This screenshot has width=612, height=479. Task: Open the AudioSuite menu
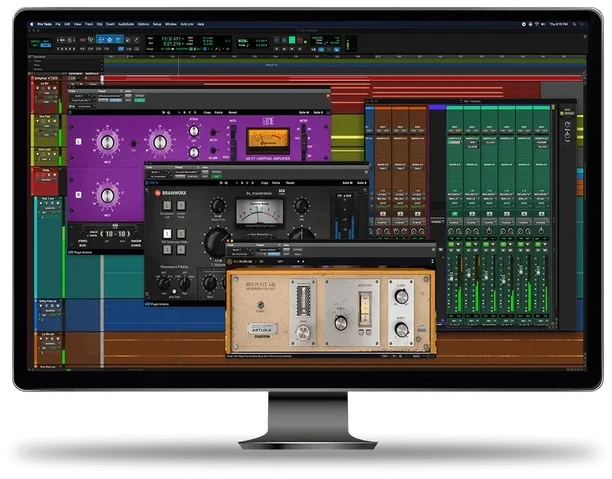(126, 24)
